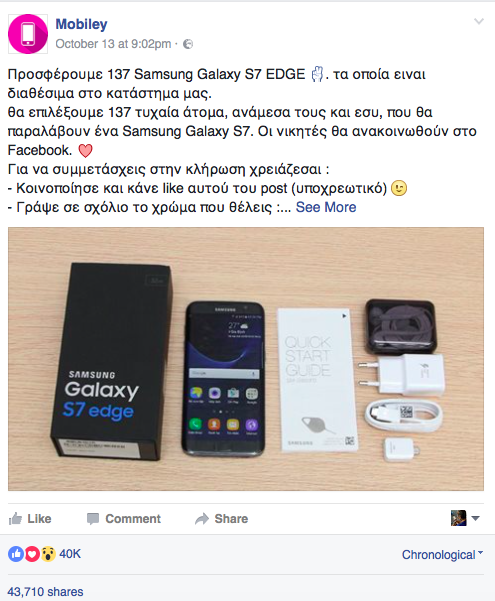Click the commenting-as profile avatar
The width and height of the screenshot is (495, 601).
tap(459, 518)
